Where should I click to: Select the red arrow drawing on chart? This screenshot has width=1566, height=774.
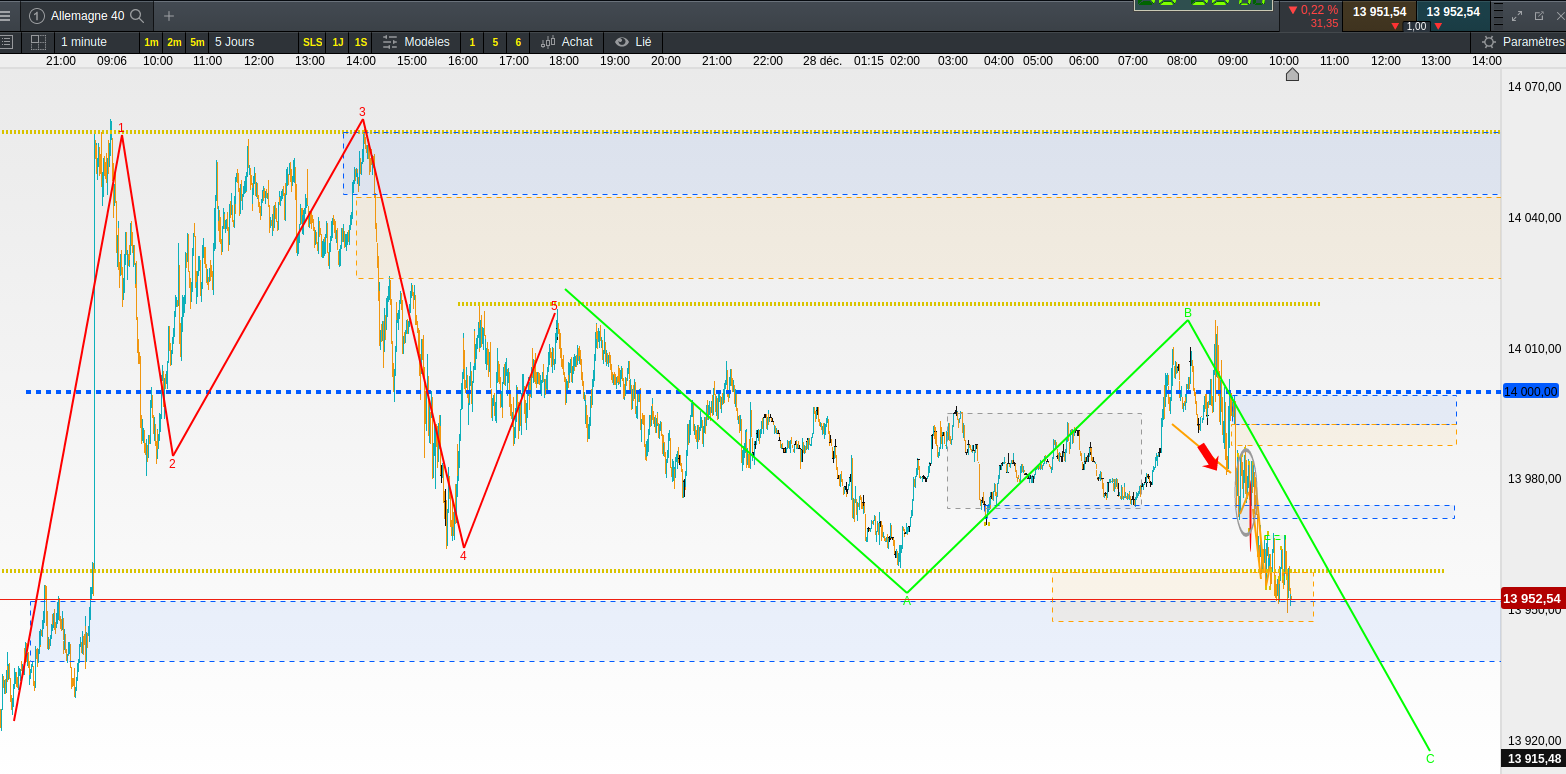1208,456
